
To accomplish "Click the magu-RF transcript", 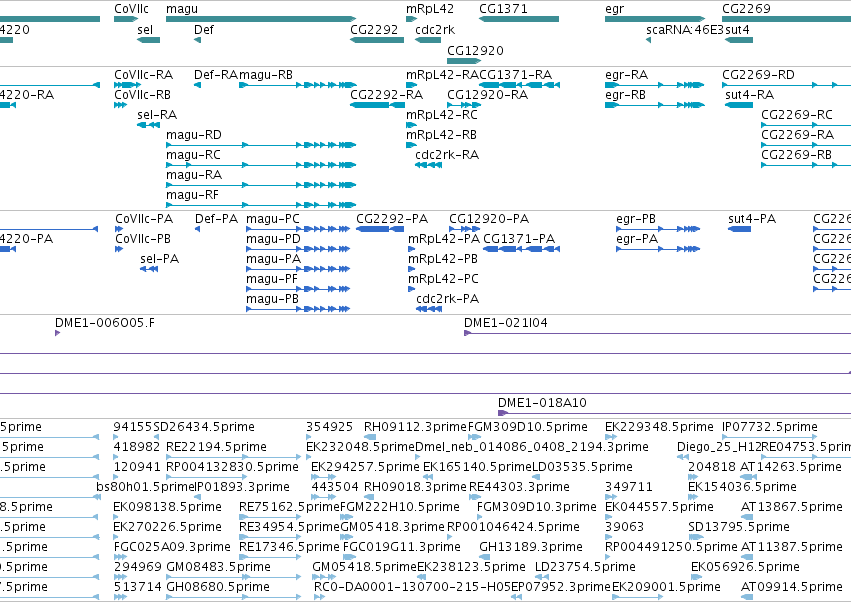I will pos(261,205).
